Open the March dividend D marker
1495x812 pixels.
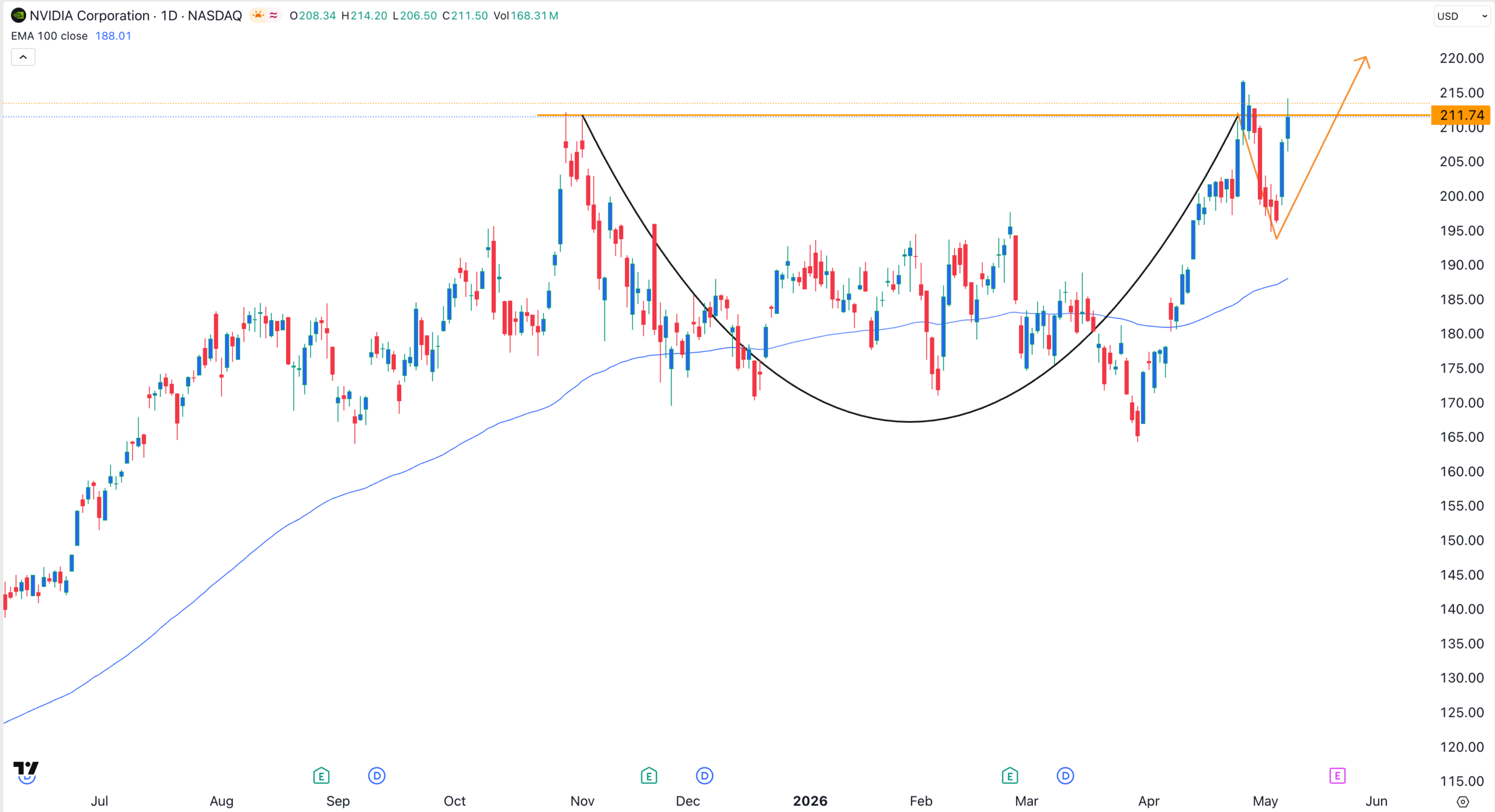(x=1065, y=776)
